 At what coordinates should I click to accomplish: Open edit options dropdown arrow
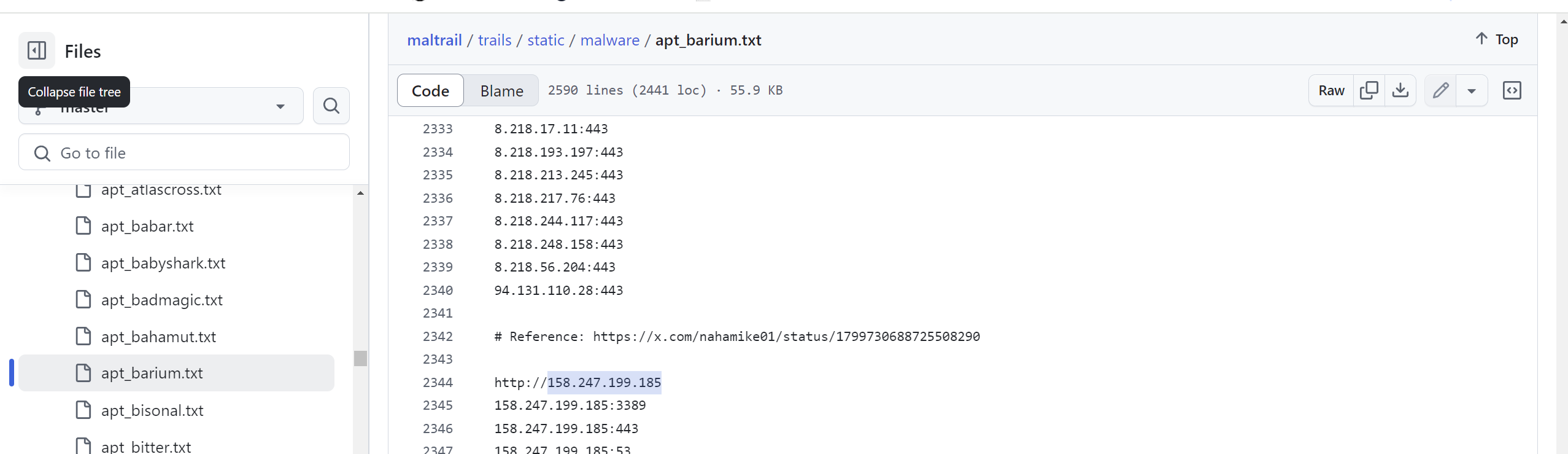[x=1472, y=90]
